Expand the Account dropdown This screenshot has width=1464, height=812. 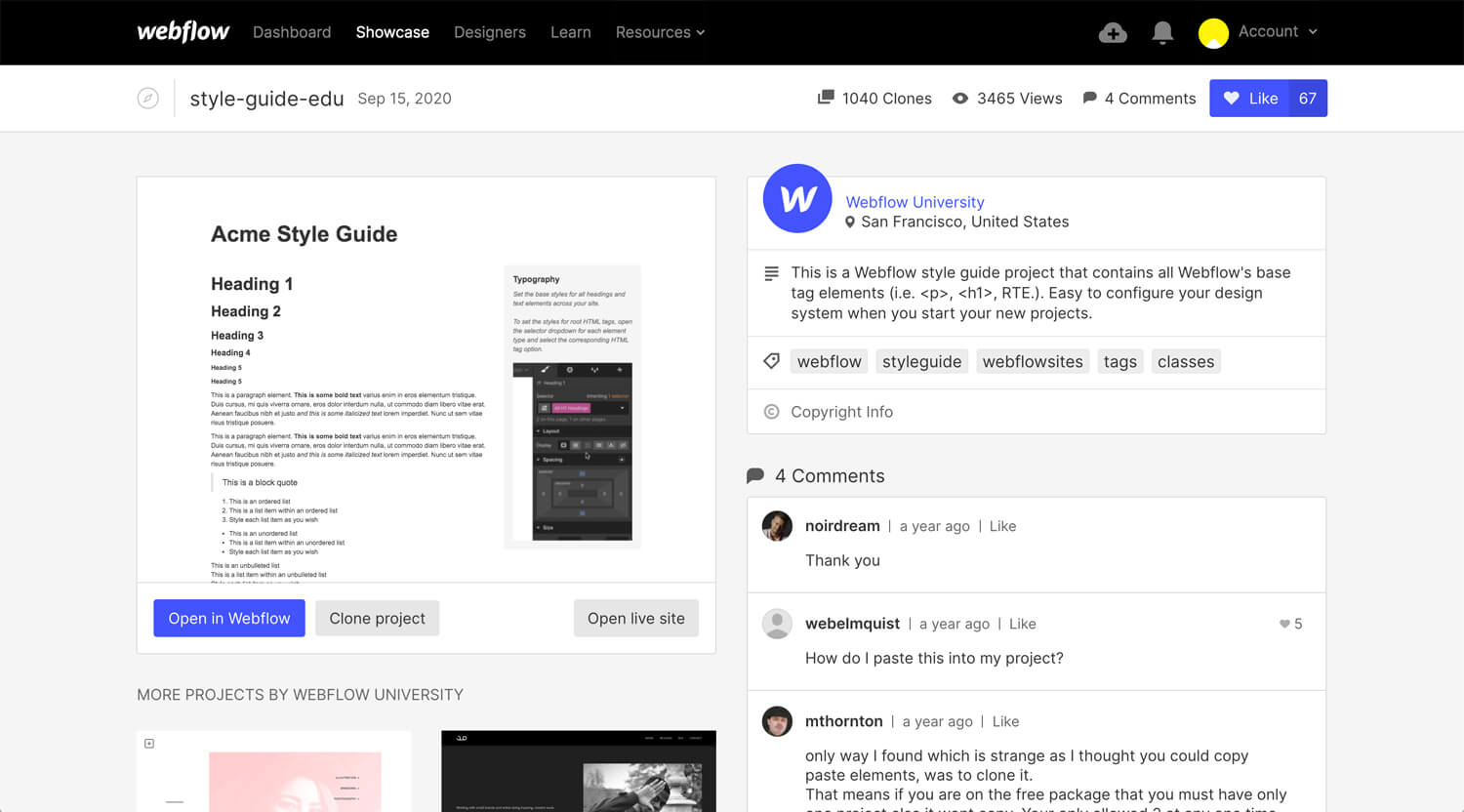[1278, 31]
